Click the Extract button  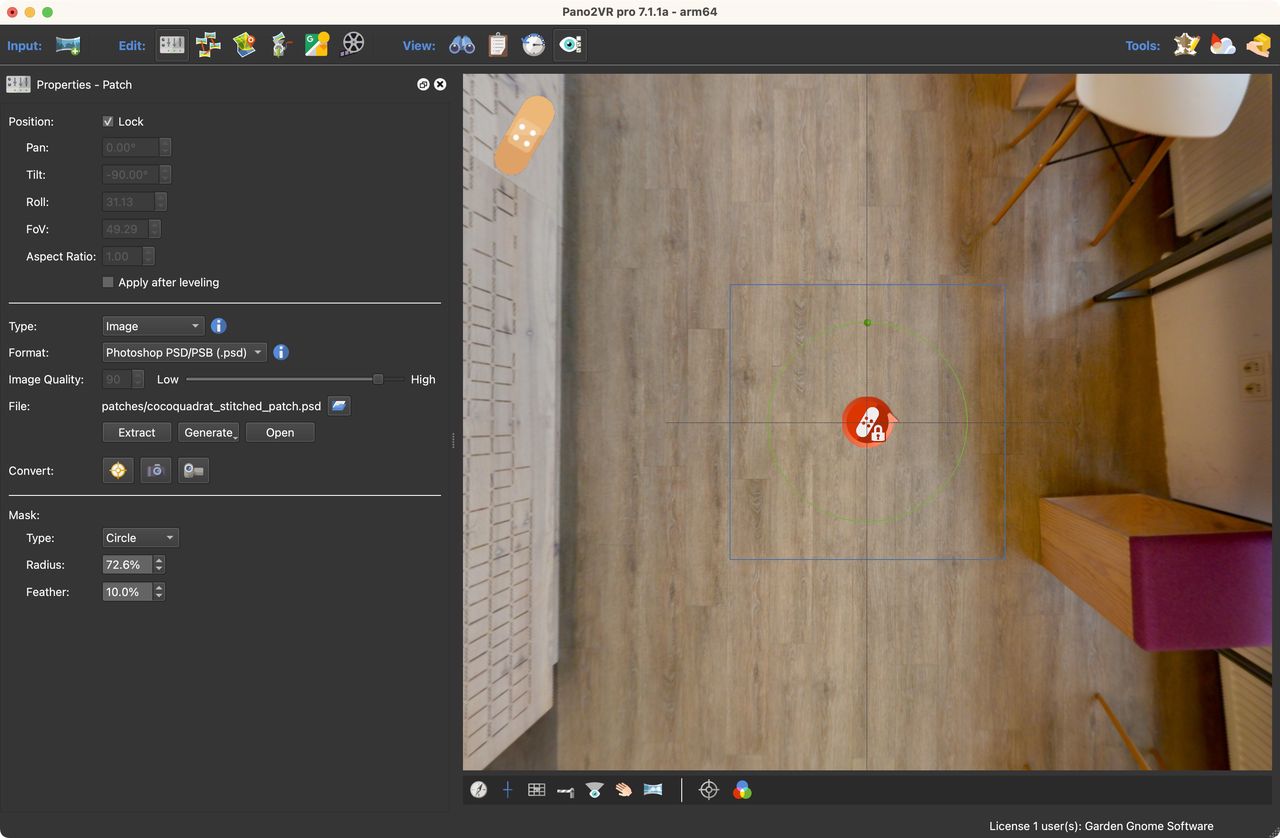click(137, 433)
